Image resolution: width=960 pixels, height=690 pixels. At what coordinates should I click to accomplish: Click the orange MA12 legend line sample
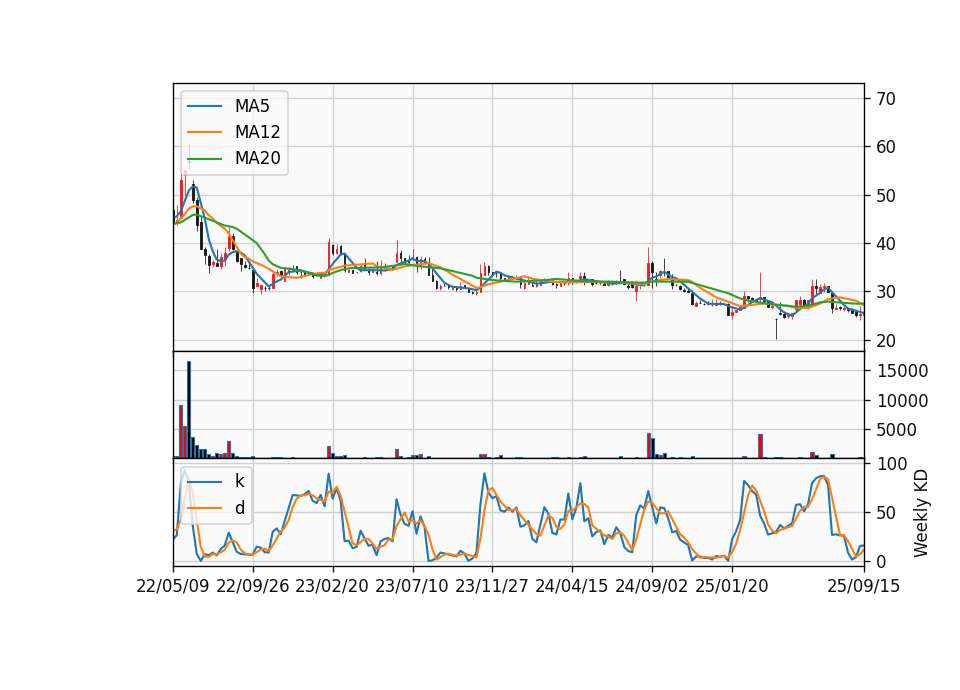point(204,132)
